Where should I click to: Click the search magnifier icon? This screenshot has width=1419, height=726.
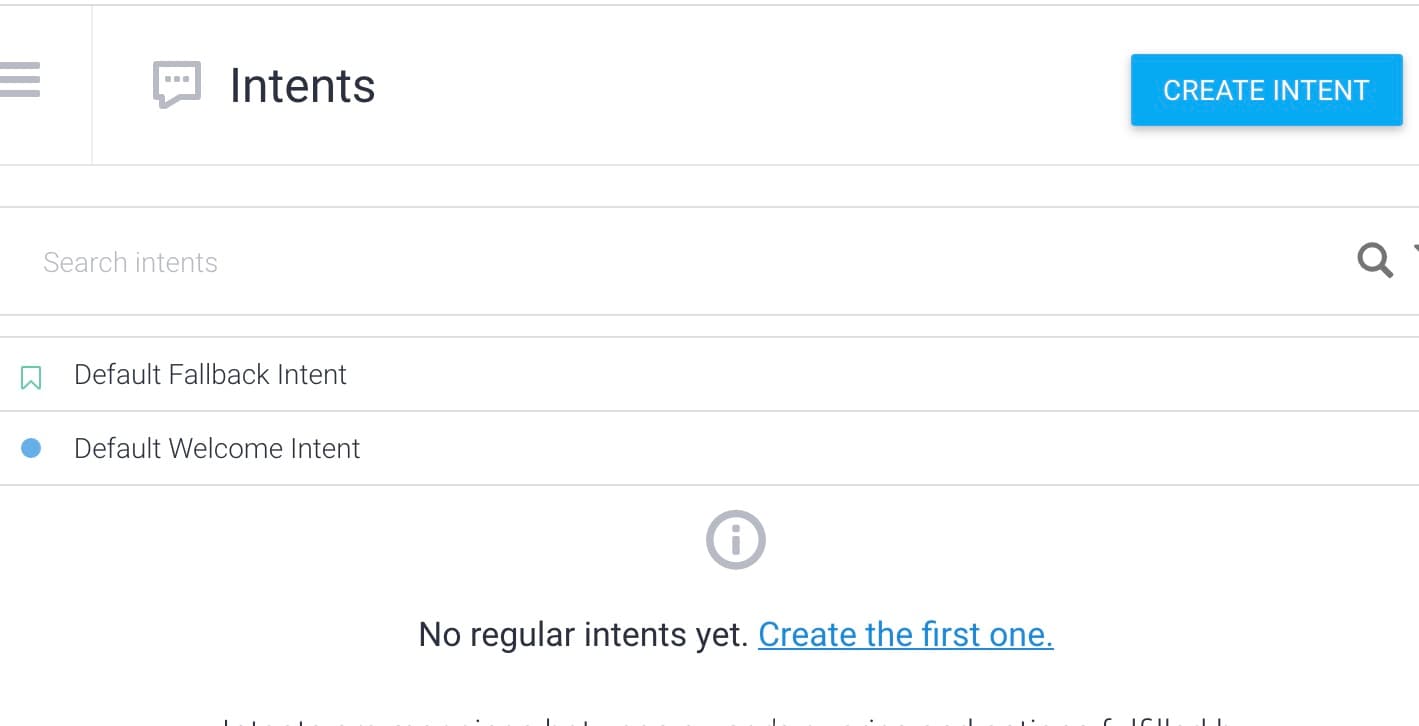1375,261
